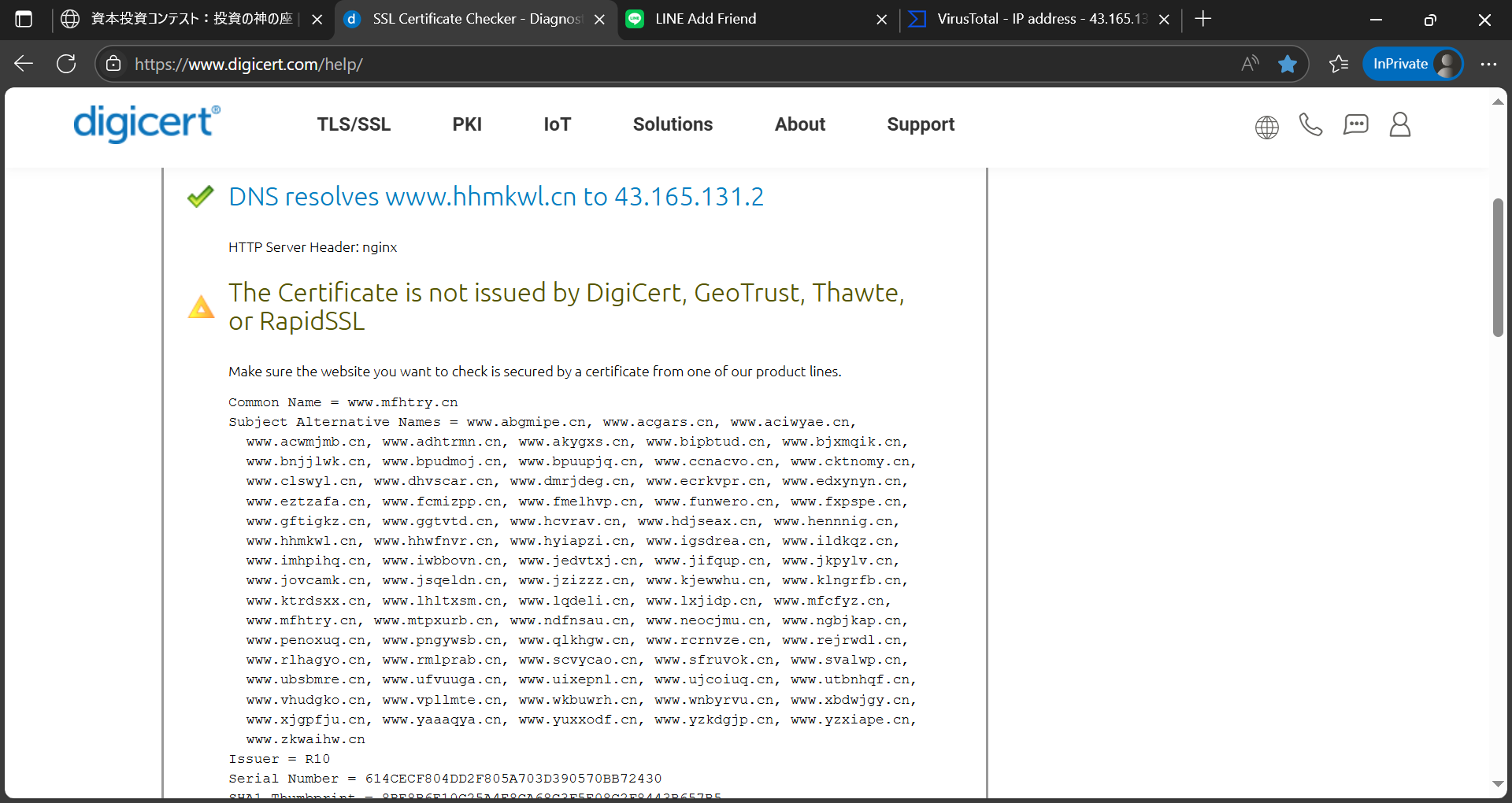The height and width of the screenshot is (803, 1512).
Task: Open the Support navigation menu
Action: (x=921, y=124)
